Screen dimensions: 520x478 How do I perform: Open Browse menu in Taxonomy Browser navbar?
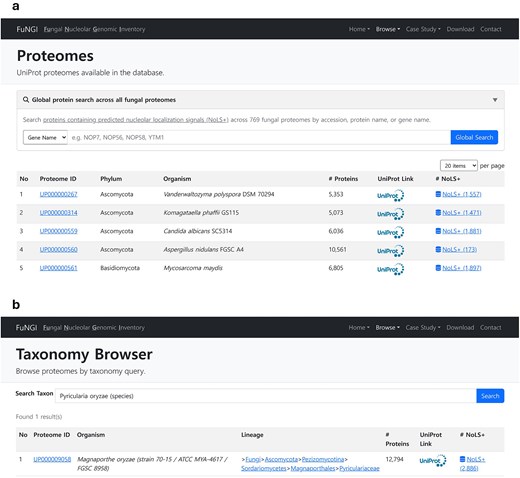[387, 327]
